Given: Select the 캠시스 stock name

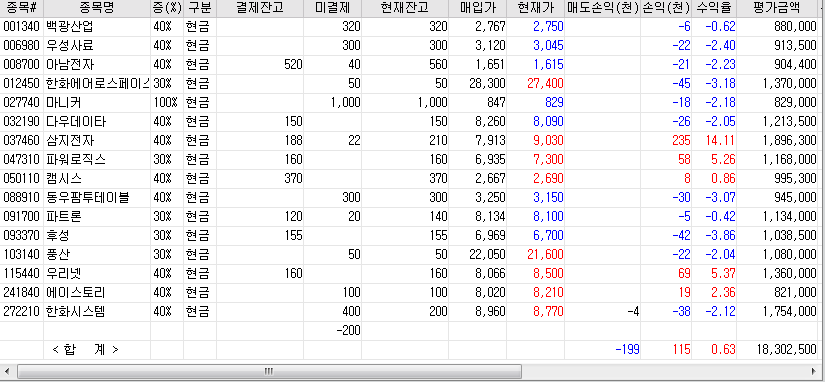Looking at the screenshot, I should pyautogui.click(x=64, y=178).
